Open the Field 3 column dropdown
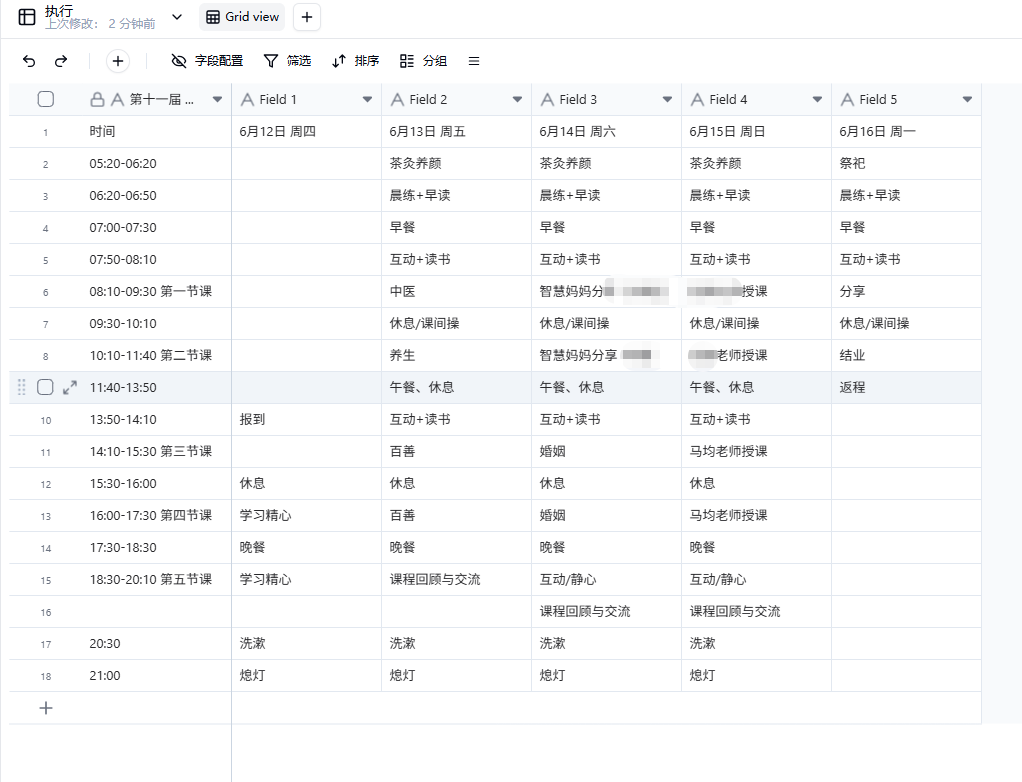The height and width of the screenshot is (782, 1022). [667, 100]
